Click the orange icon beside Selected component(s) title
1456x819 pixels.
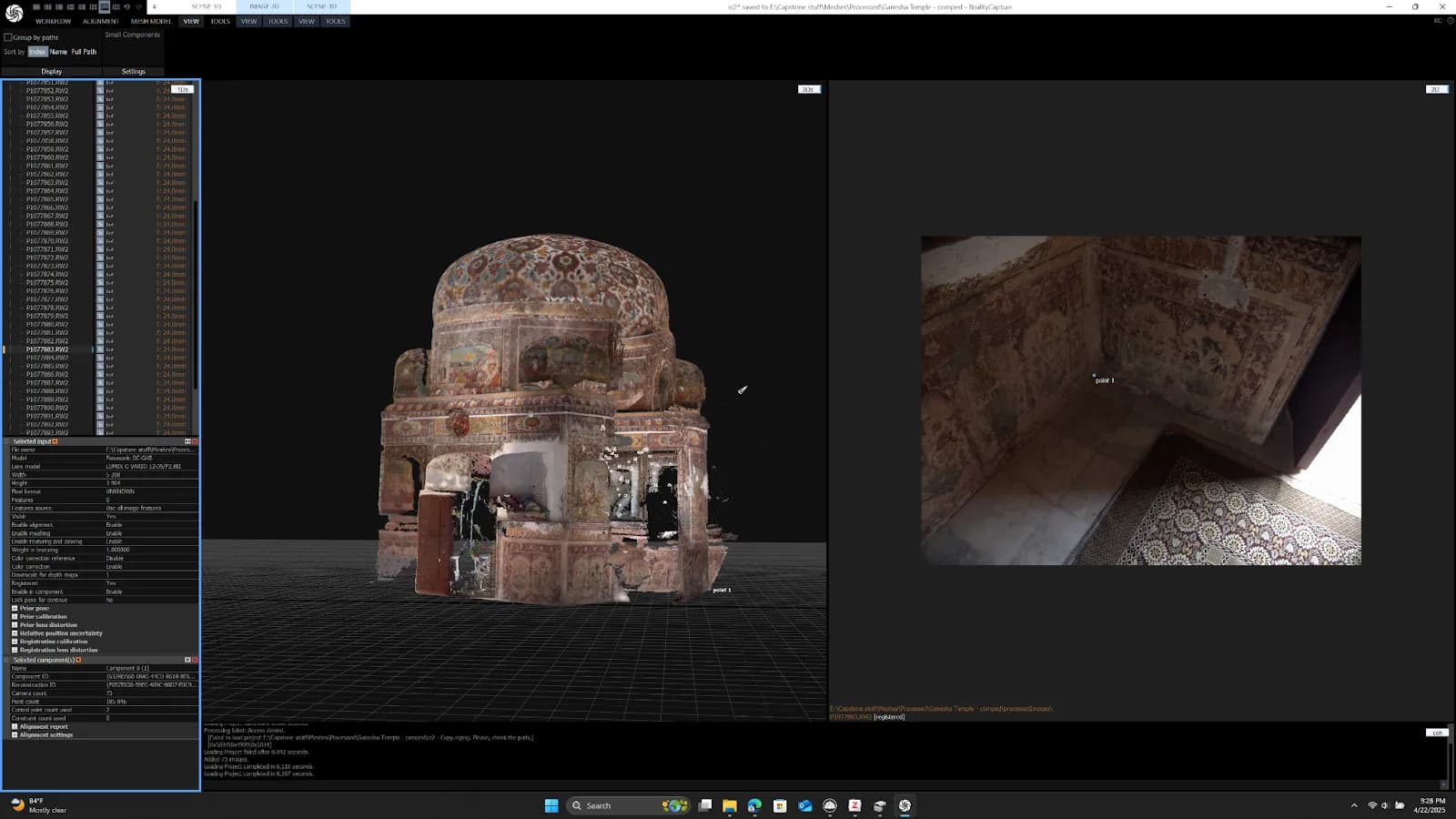point(78,660)
